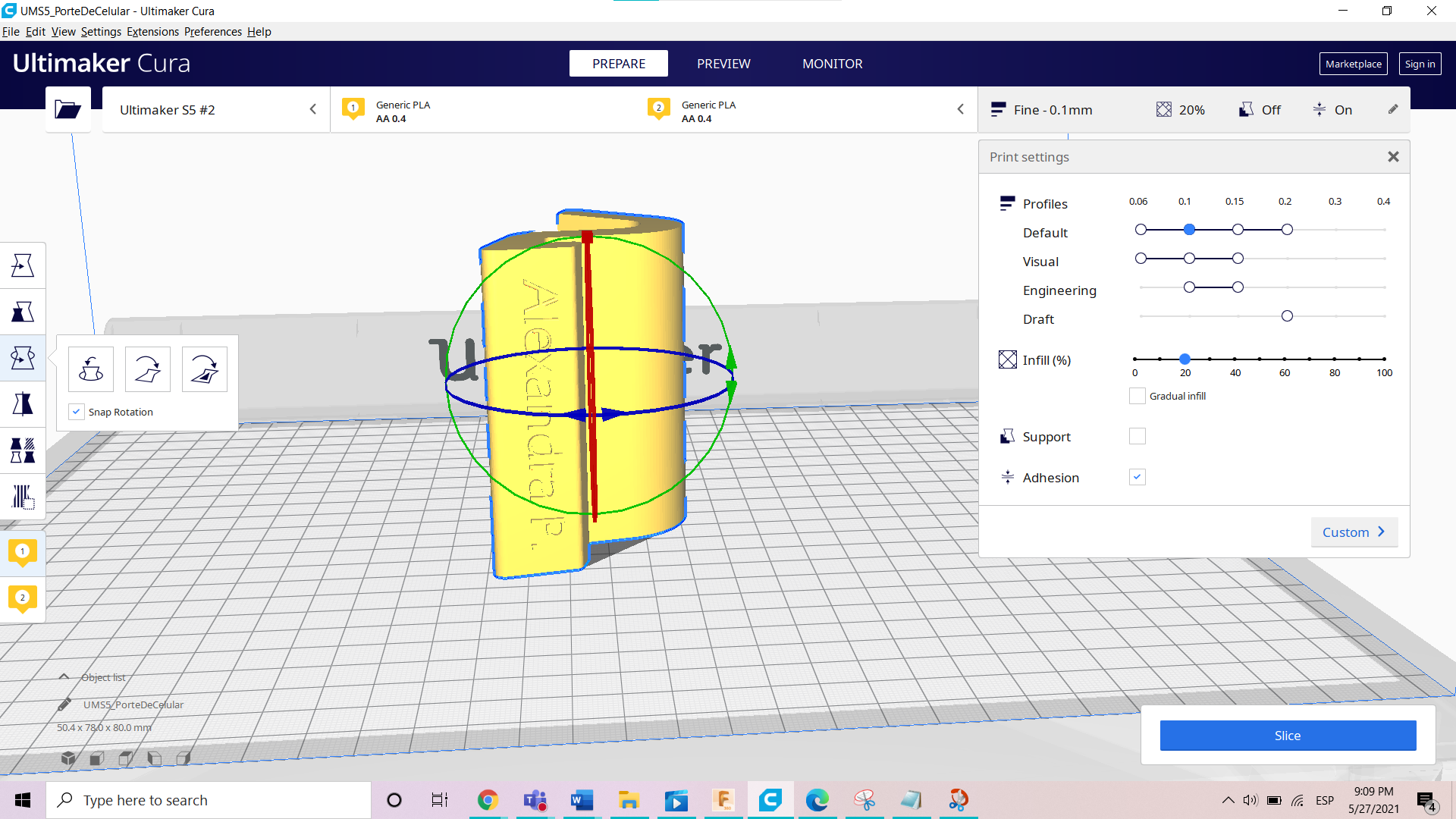
Task: Enable Gradual infill checkbox
Action: pyautogui.click(x=1137, y=396)
